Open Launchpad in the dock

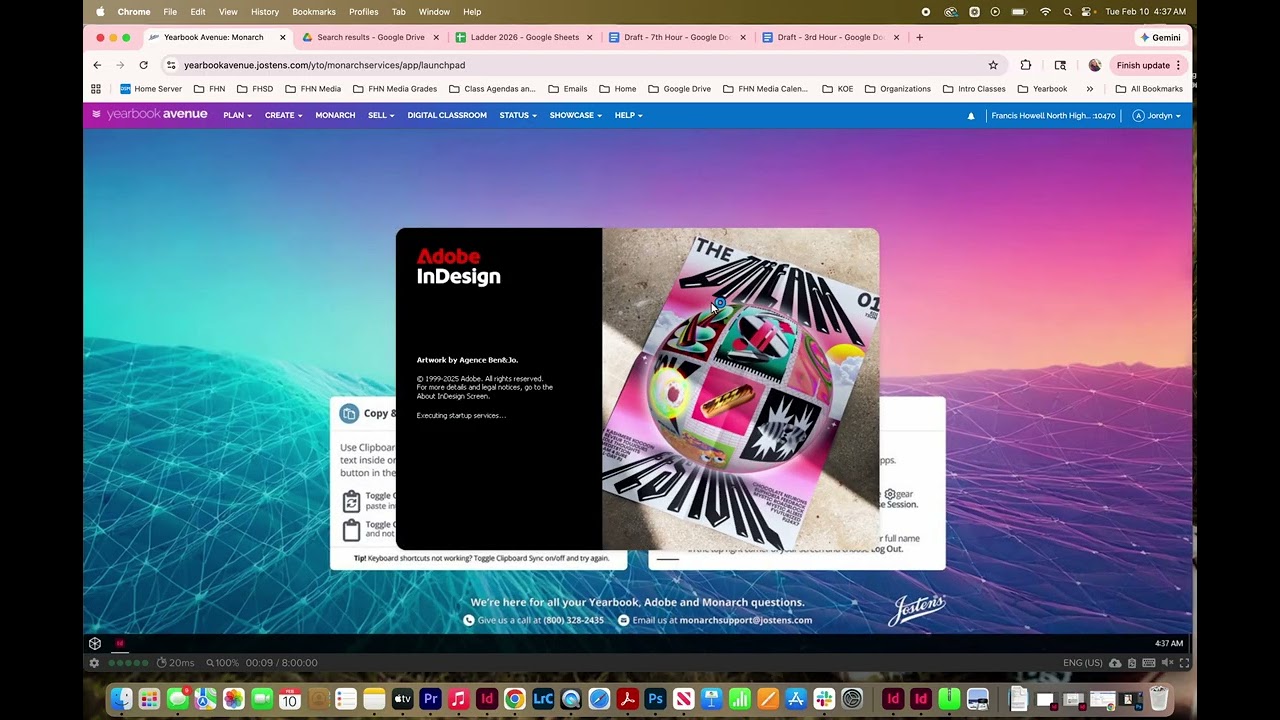(x=150, y=699)
